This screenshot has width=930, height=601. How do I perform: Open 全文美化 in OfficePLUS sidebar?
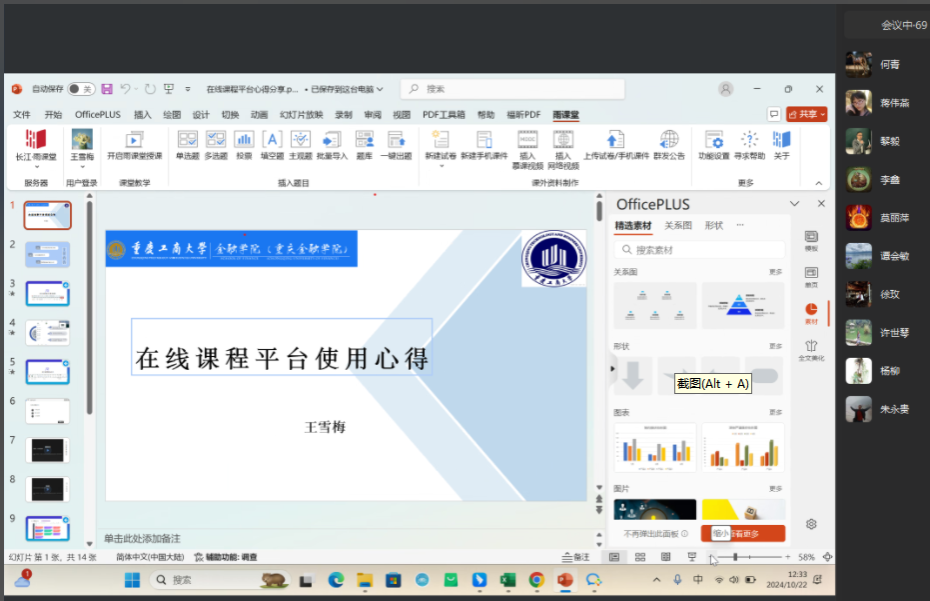point(810,350)
